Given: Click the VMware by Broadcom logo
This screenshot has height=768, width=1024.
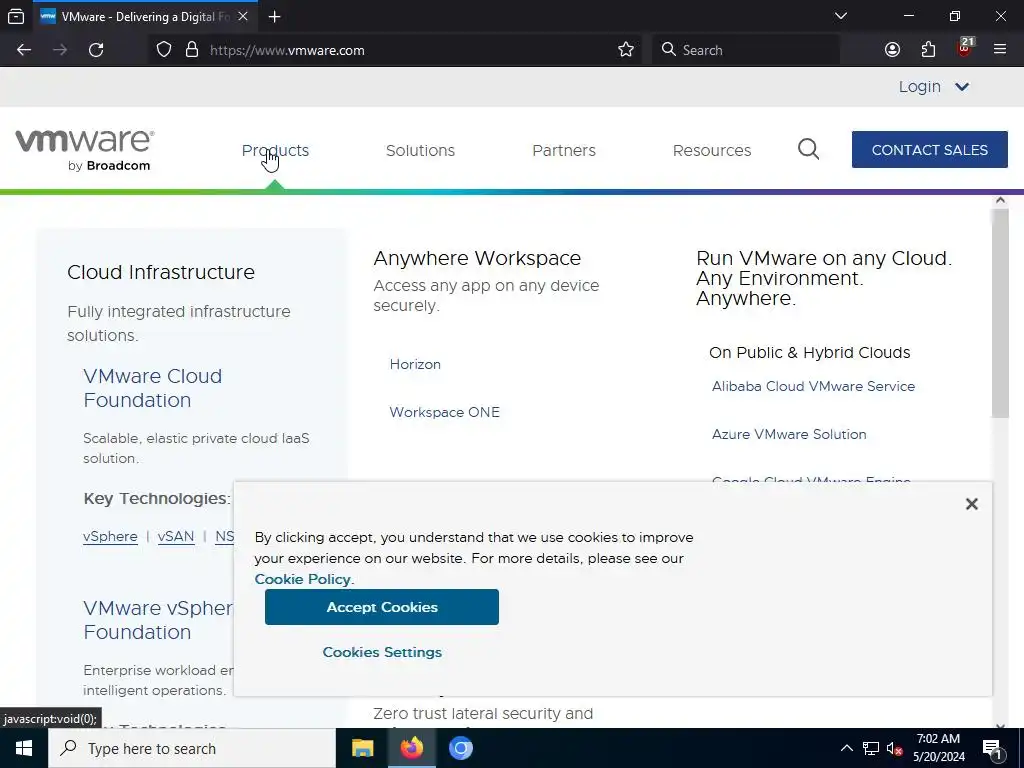Looking at the screenshot, I should (x=85, y=150).
